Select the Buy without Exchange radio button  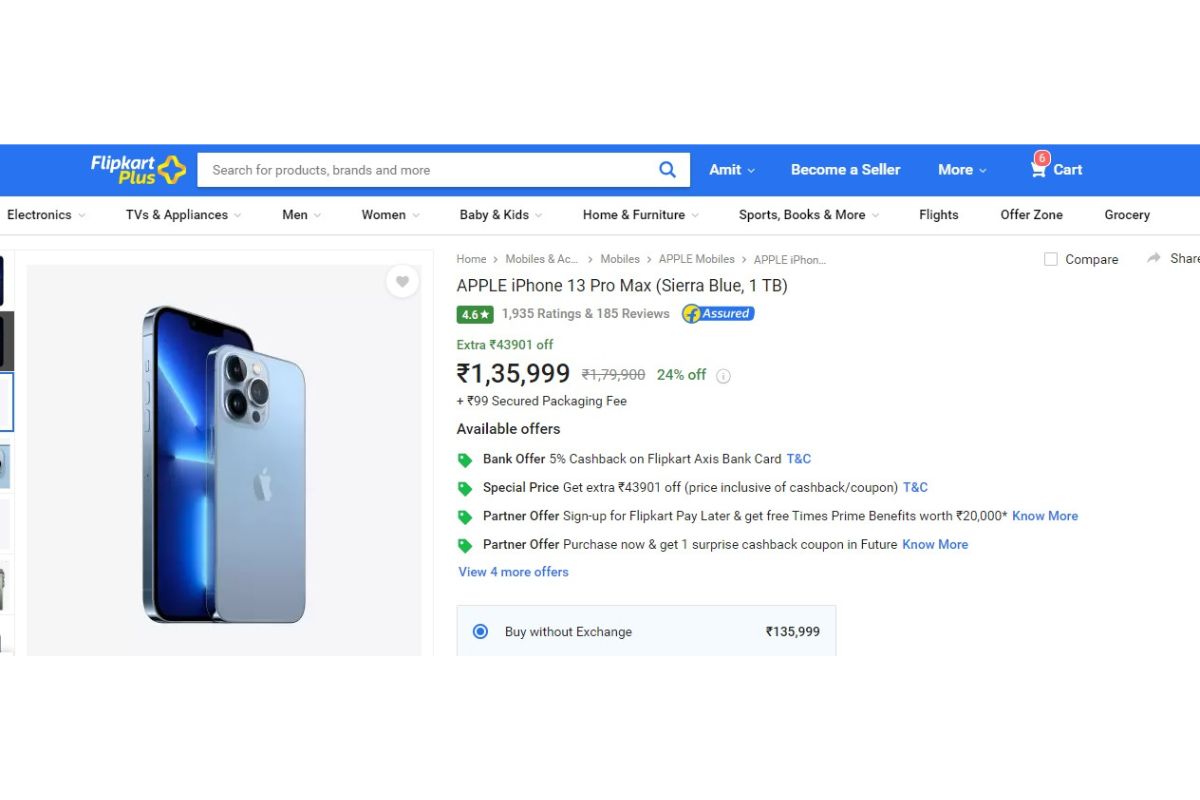[480, 632]
